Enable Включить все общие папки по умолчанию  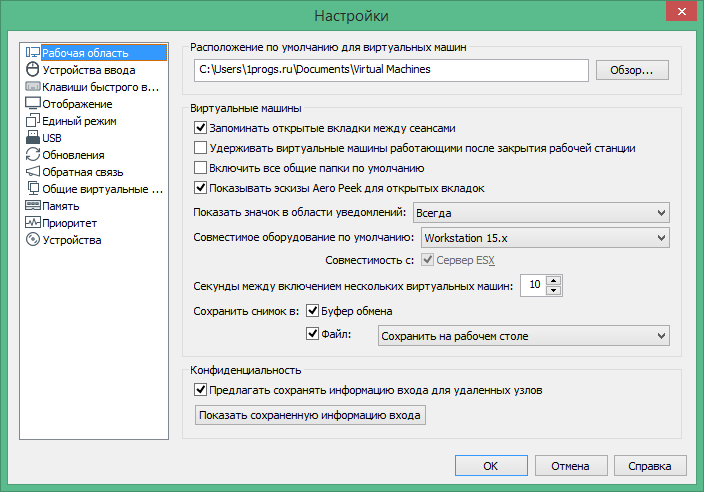click(x=200, y=168)
